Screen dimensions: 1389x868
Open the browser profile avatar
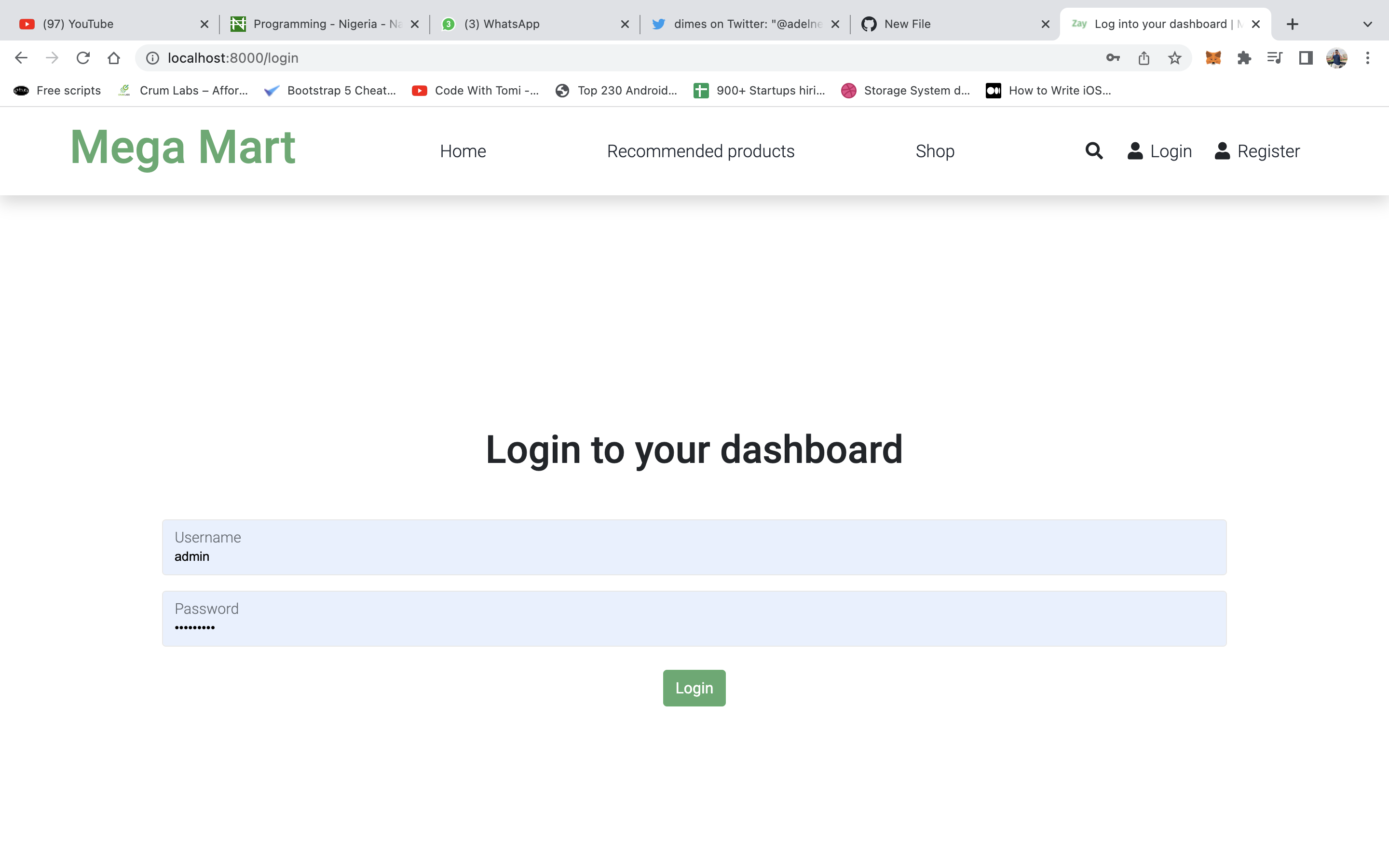pos(1337,57)
